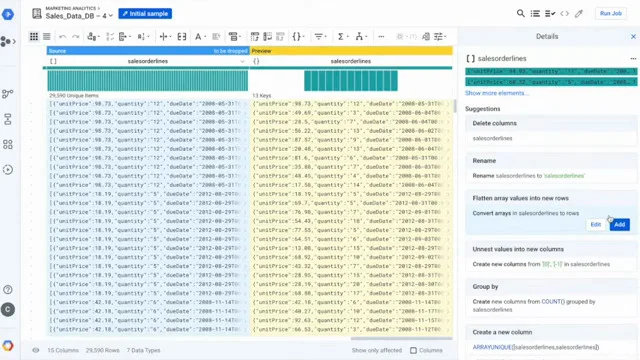The height and width of the screenshot is (360, 640).
Task: Click the redo arrow in the toolbar
Action: click(x=76, y=37)
